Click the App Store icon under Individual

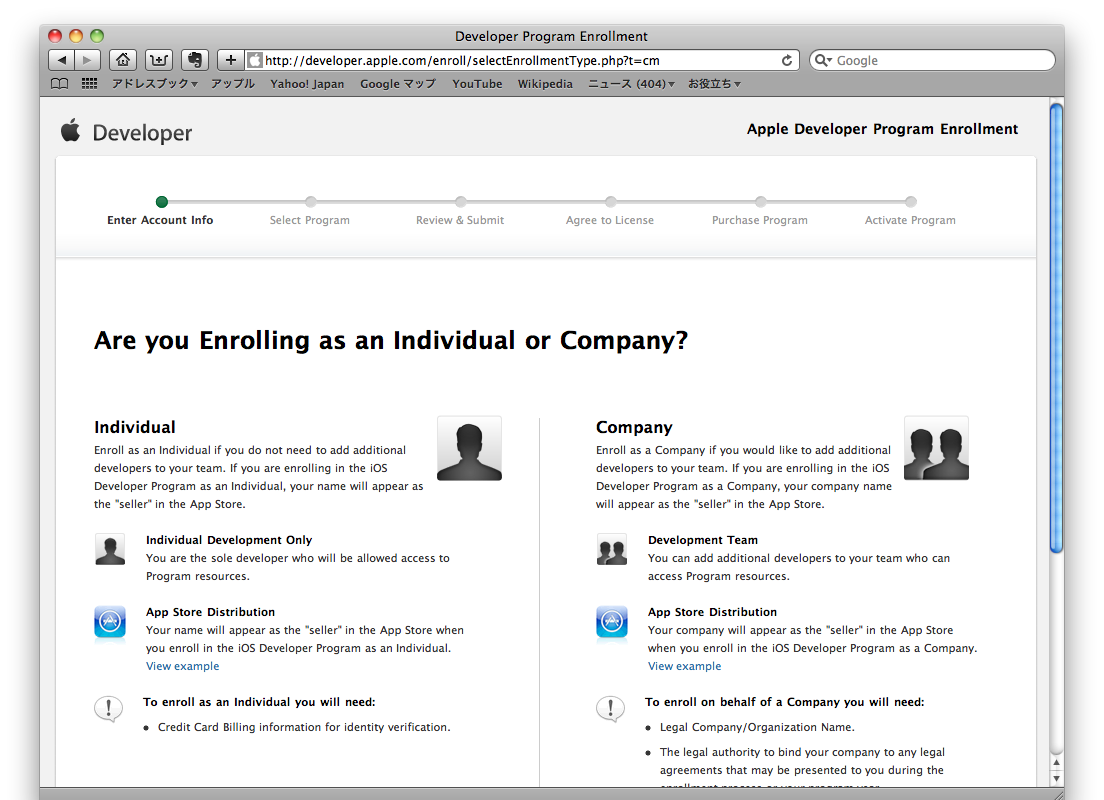(110, 621)
